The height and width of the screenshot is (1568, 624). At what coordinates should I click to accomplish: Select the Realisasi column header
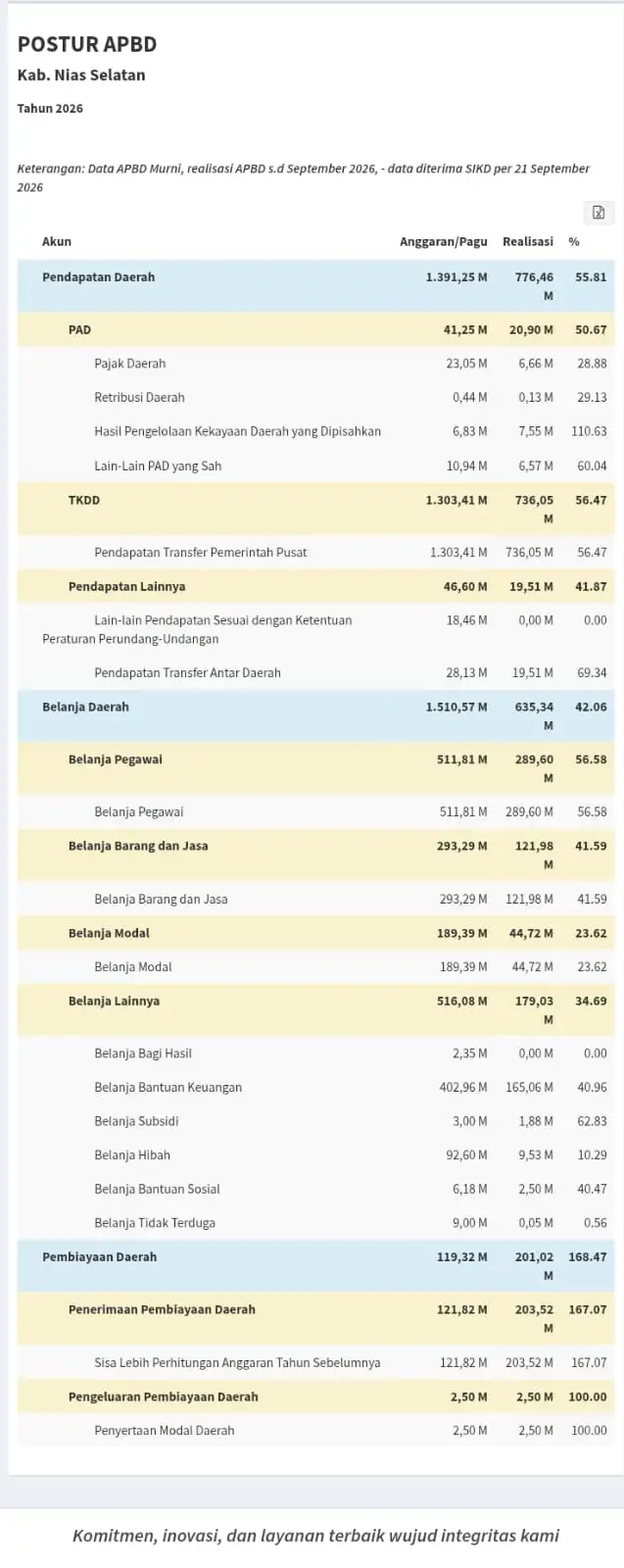(x=527, y=241)
